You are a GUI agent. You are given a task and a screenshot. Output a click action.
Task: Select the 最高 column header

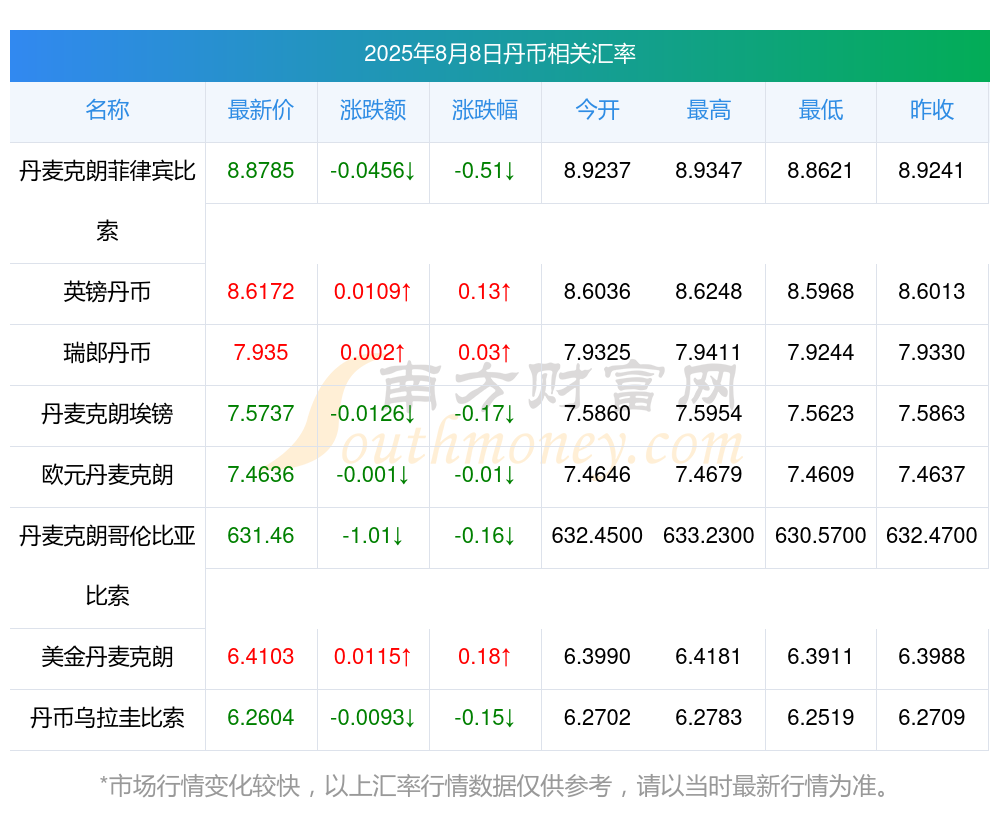tap(709, 110)
